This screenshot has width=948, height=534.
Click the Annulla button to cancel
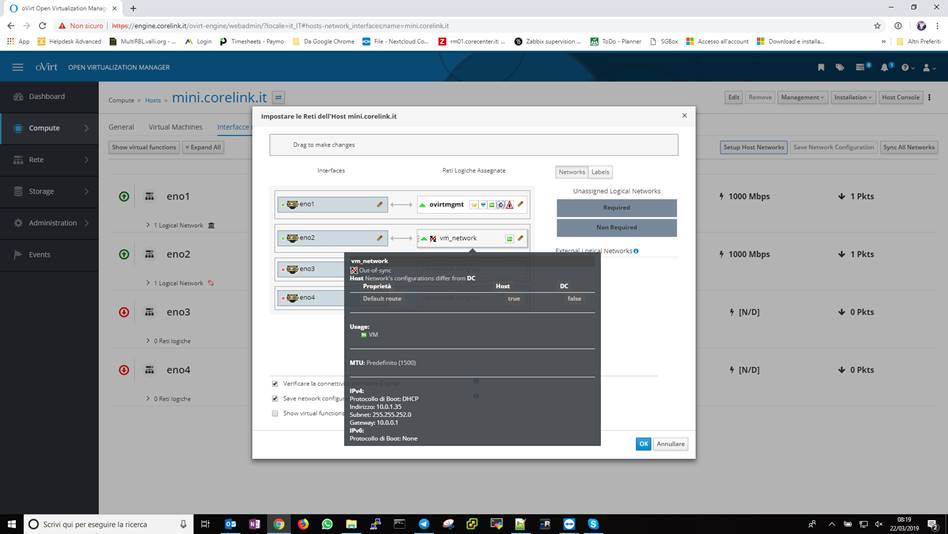[x=671, y=443]
